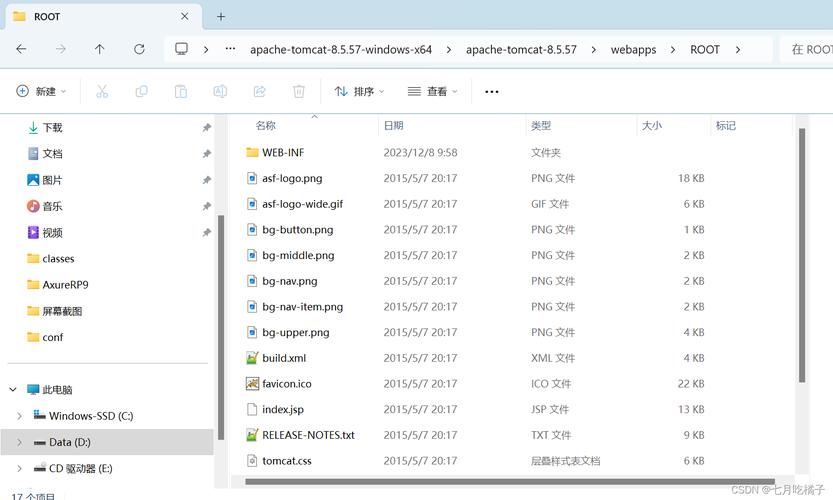Open the conf folder in sidebar

pyautogui.click(x=53, y=337)
